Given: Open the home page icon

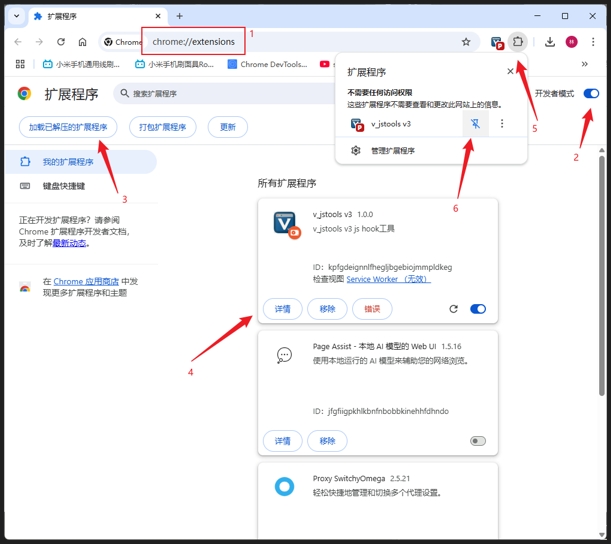Looking at the screenshot, I should point(82,42).
